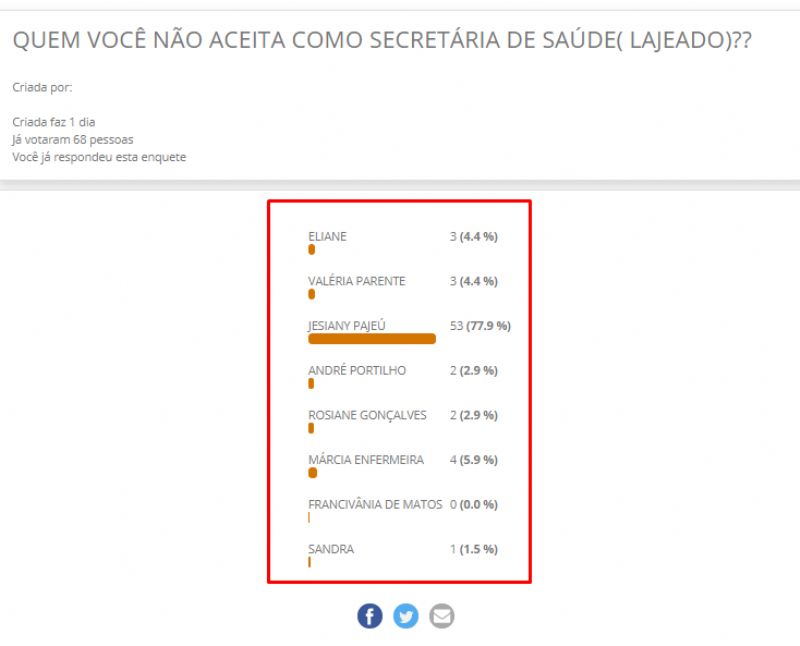Screen dimensions: 800x646
Task: Click the 4 (5.9 %) result value
Action: (474, 460)
